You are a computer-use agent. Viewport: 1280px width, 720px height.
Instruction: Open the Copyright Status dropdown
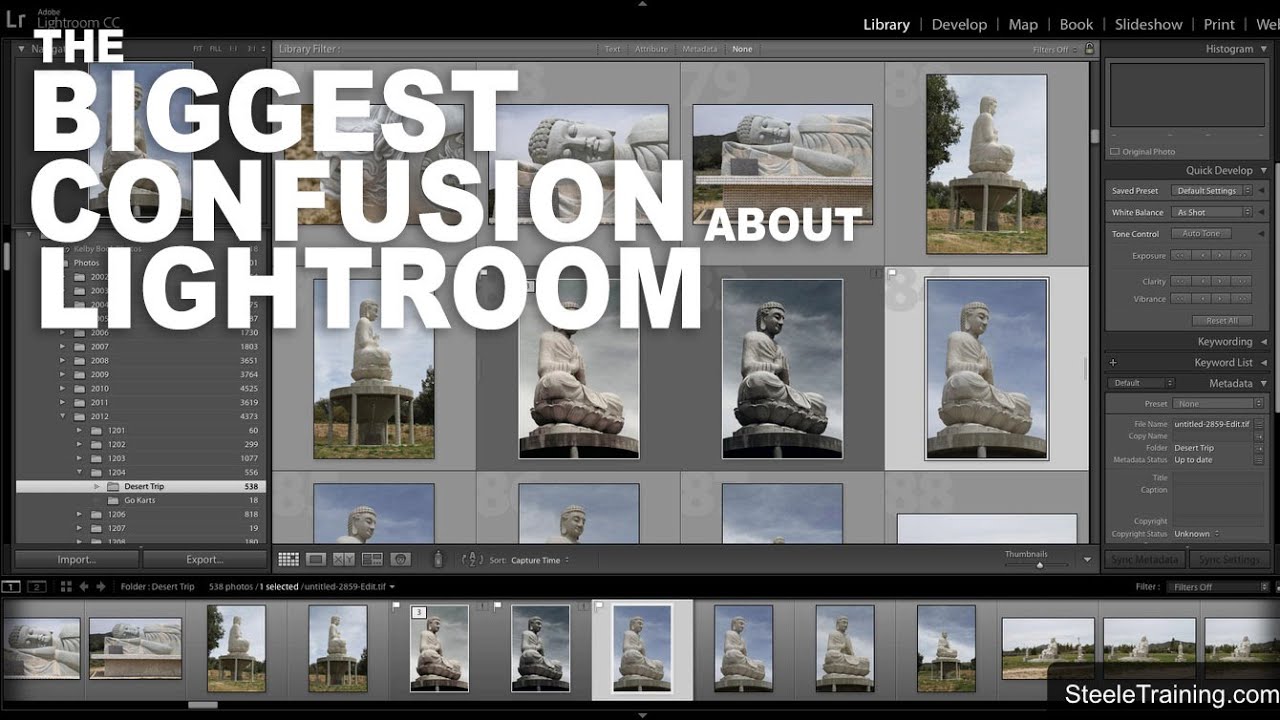tap(1196, 534)
